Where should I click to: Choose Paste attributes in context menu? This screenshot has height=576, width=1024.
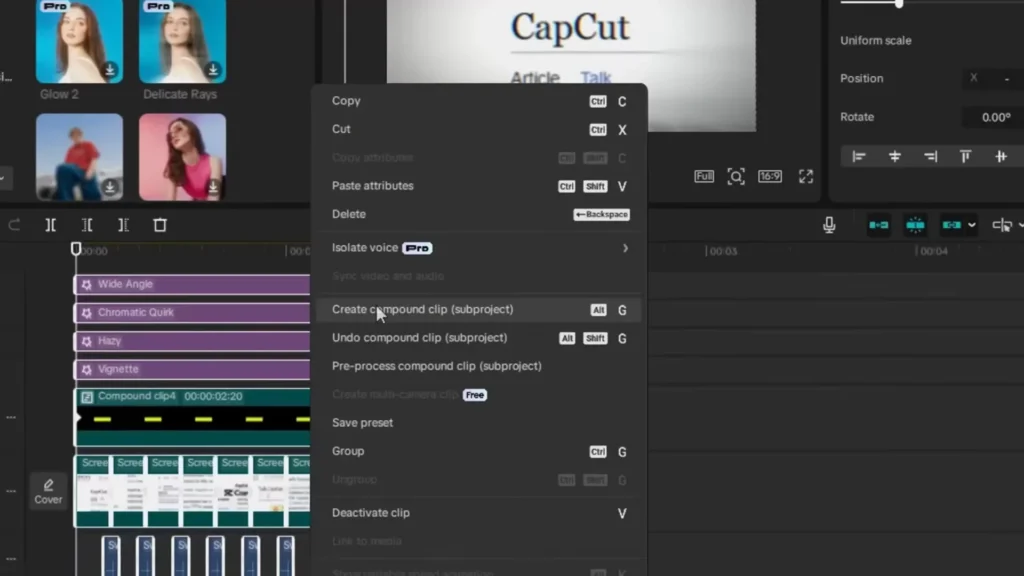point(480,186)
